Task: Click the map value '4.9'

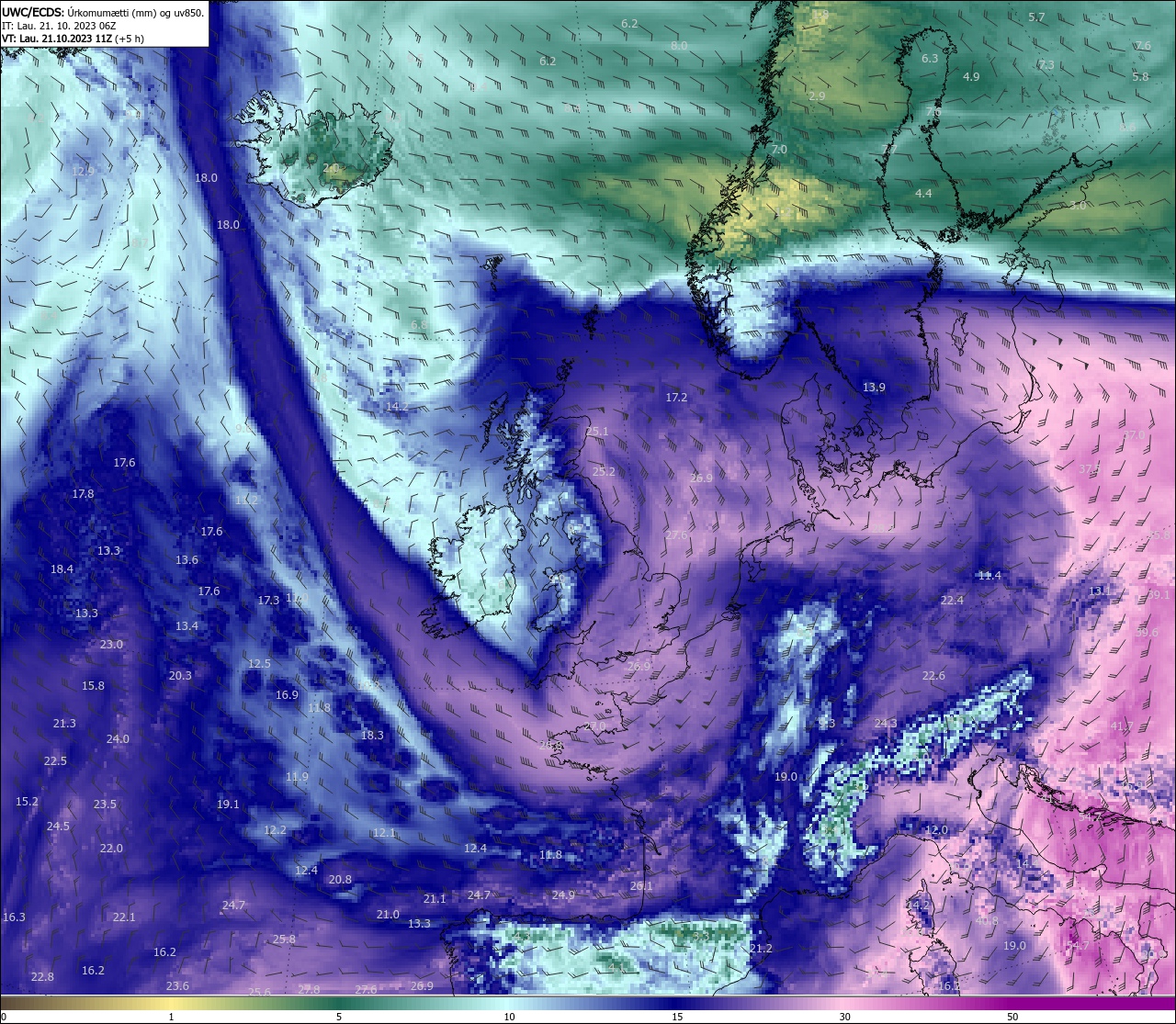Action: (971, 77)
